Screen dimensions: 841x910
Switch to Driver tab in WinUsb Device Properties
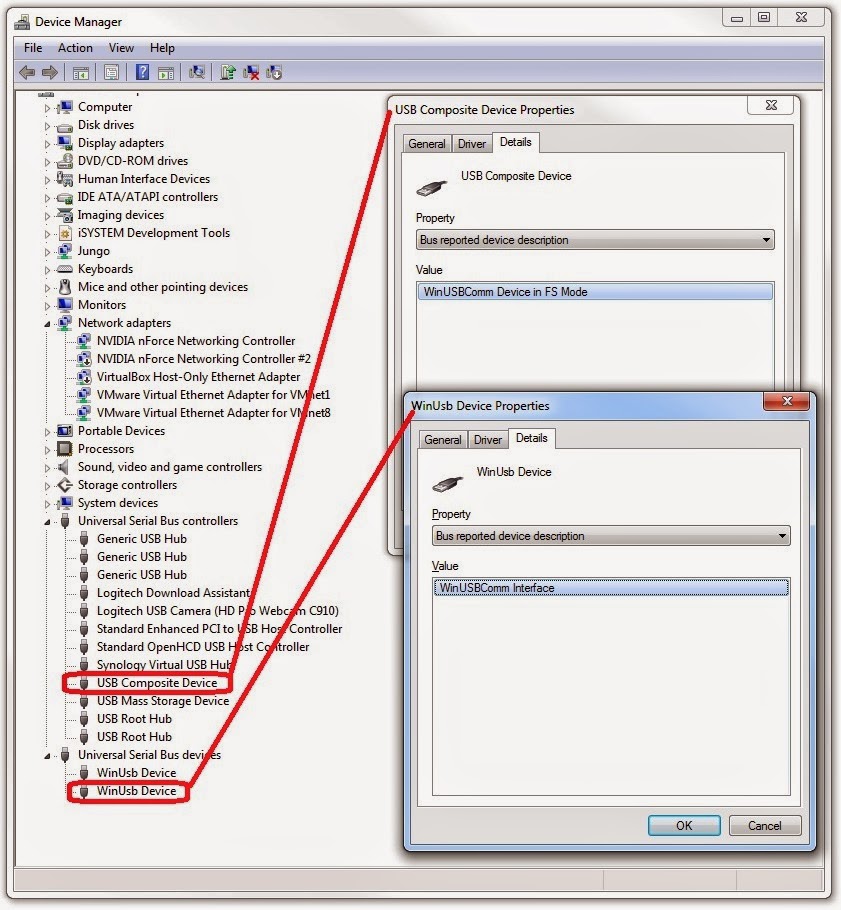[488, 439]
